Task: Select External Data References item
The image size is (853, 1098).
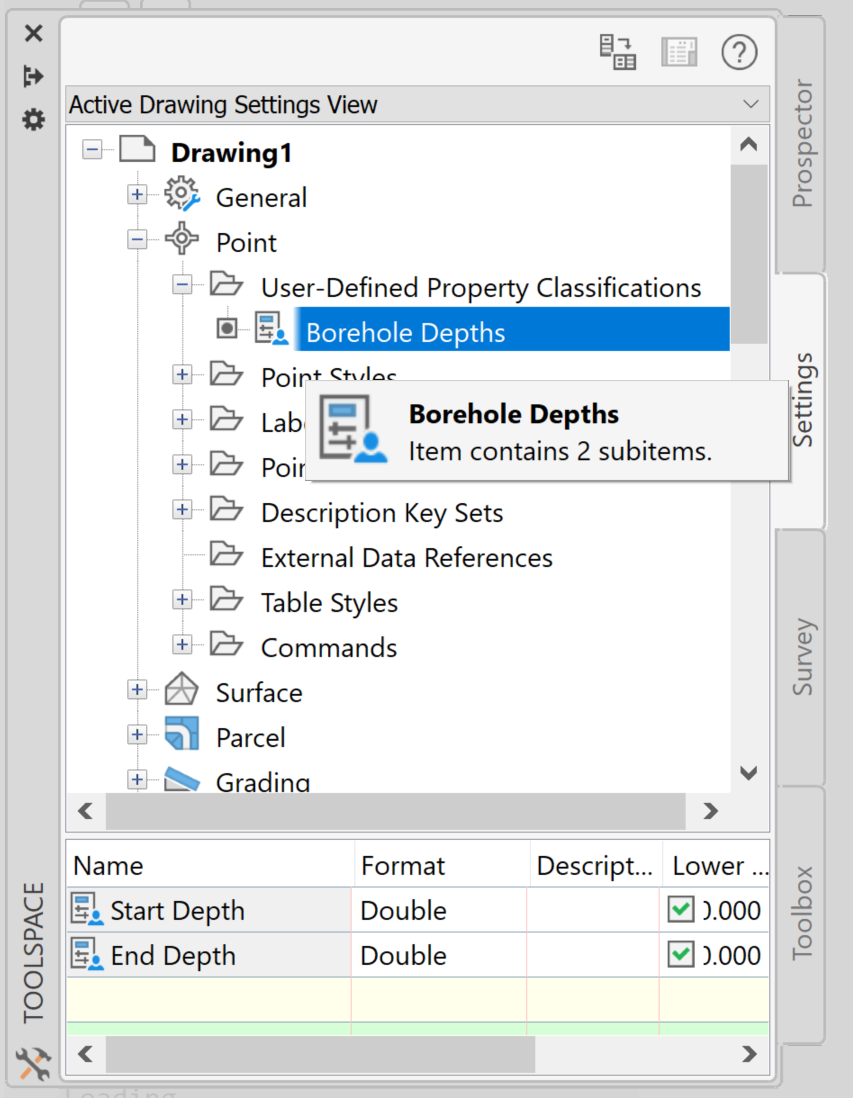Action: 407,558
